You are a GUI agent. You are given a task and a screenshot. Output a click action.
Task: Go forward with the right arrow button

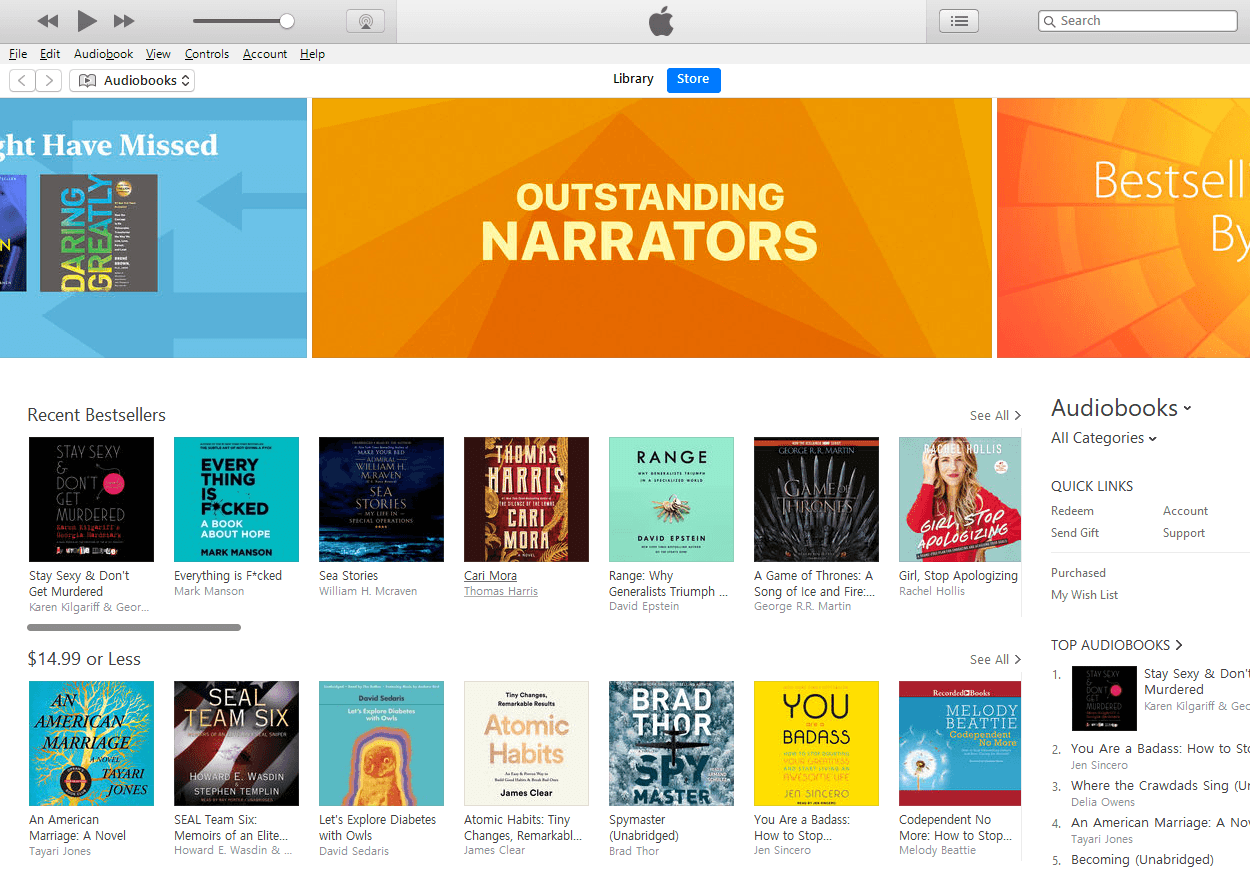pyautogui.click(x=49, y=81)
